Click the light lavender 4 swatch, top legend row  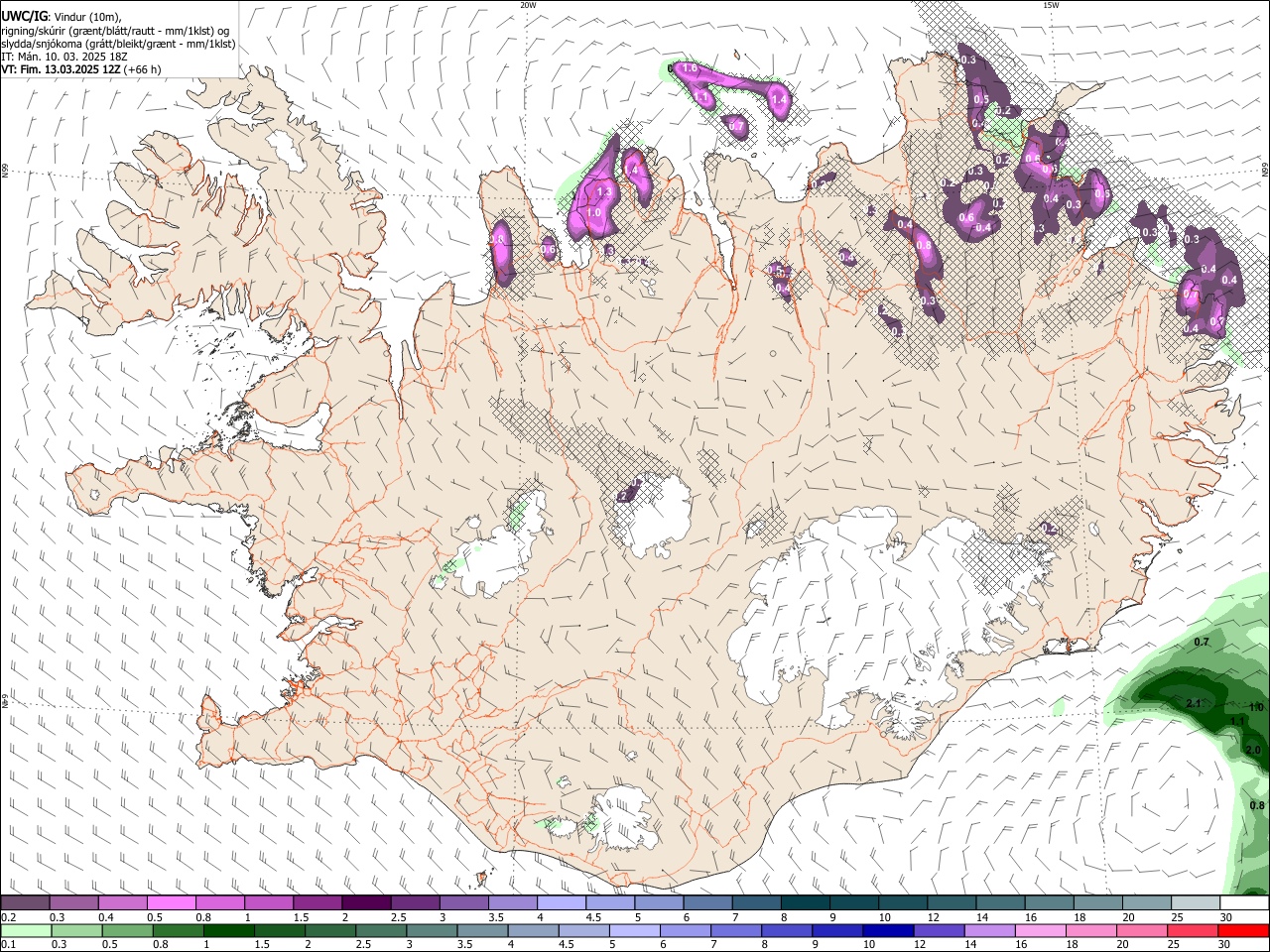[x=562, y=903]
